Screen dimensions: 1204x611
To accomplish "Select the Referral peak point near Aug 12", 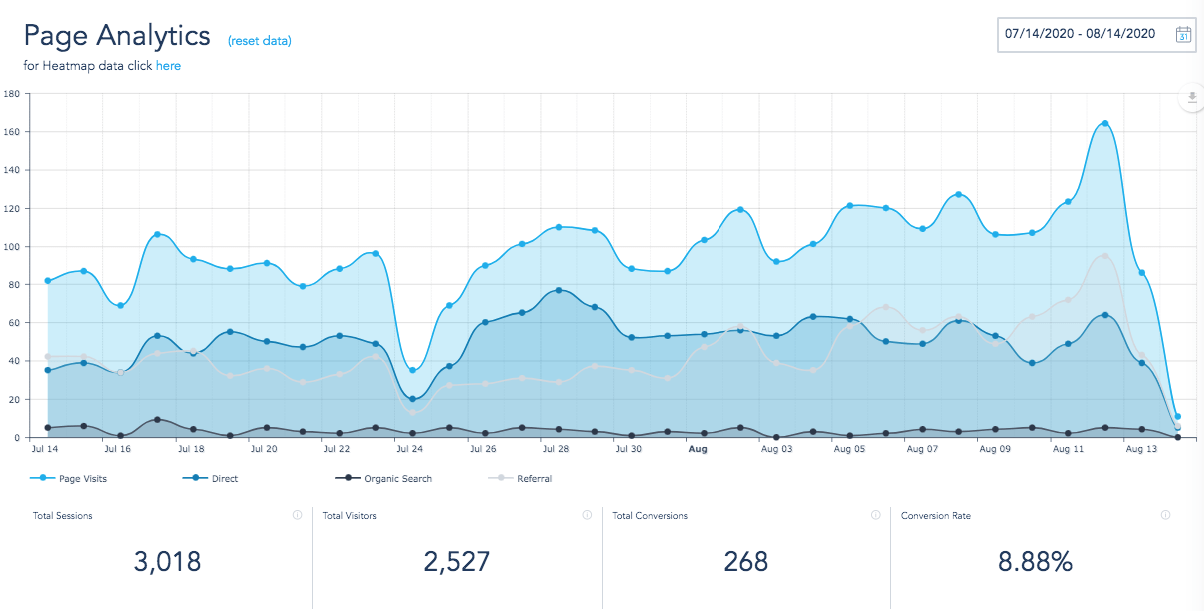I will point(1105,256).
